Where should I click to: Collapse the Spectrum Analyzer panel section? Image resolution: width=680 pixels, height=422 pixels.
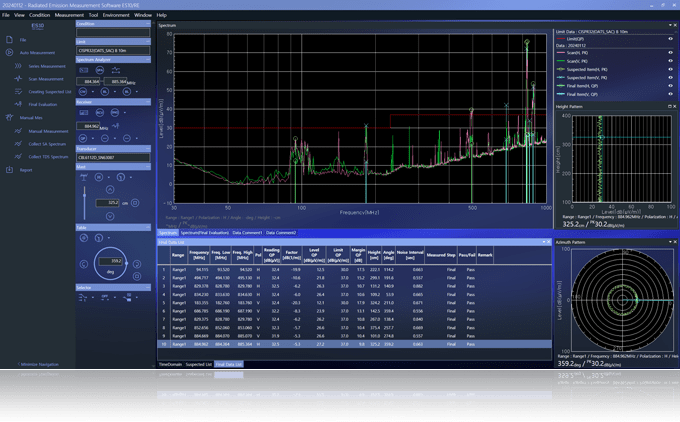click(148, 59)
